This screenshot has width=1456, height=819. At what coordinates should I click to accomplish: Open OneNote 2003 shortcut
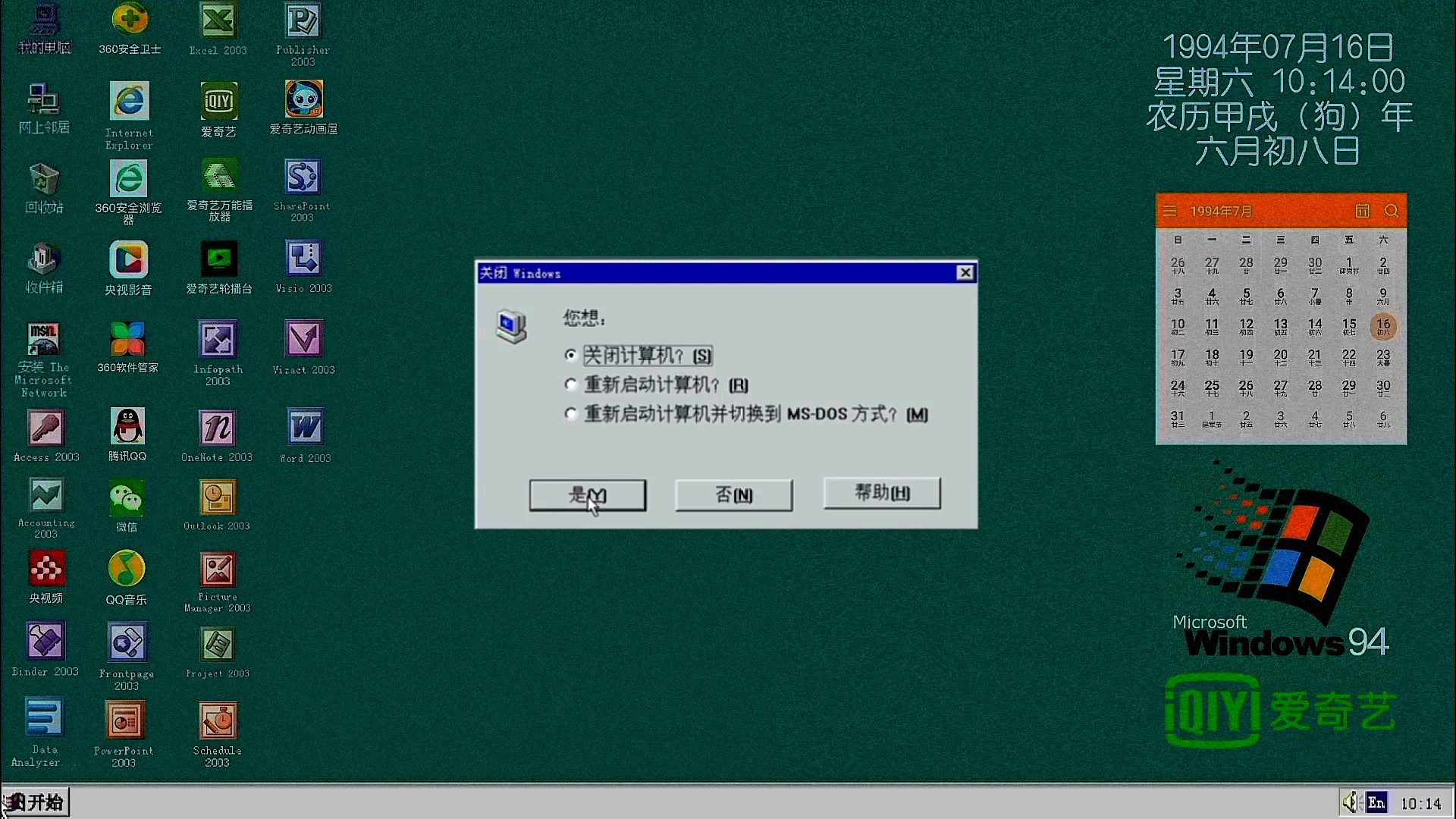[217, 436]
